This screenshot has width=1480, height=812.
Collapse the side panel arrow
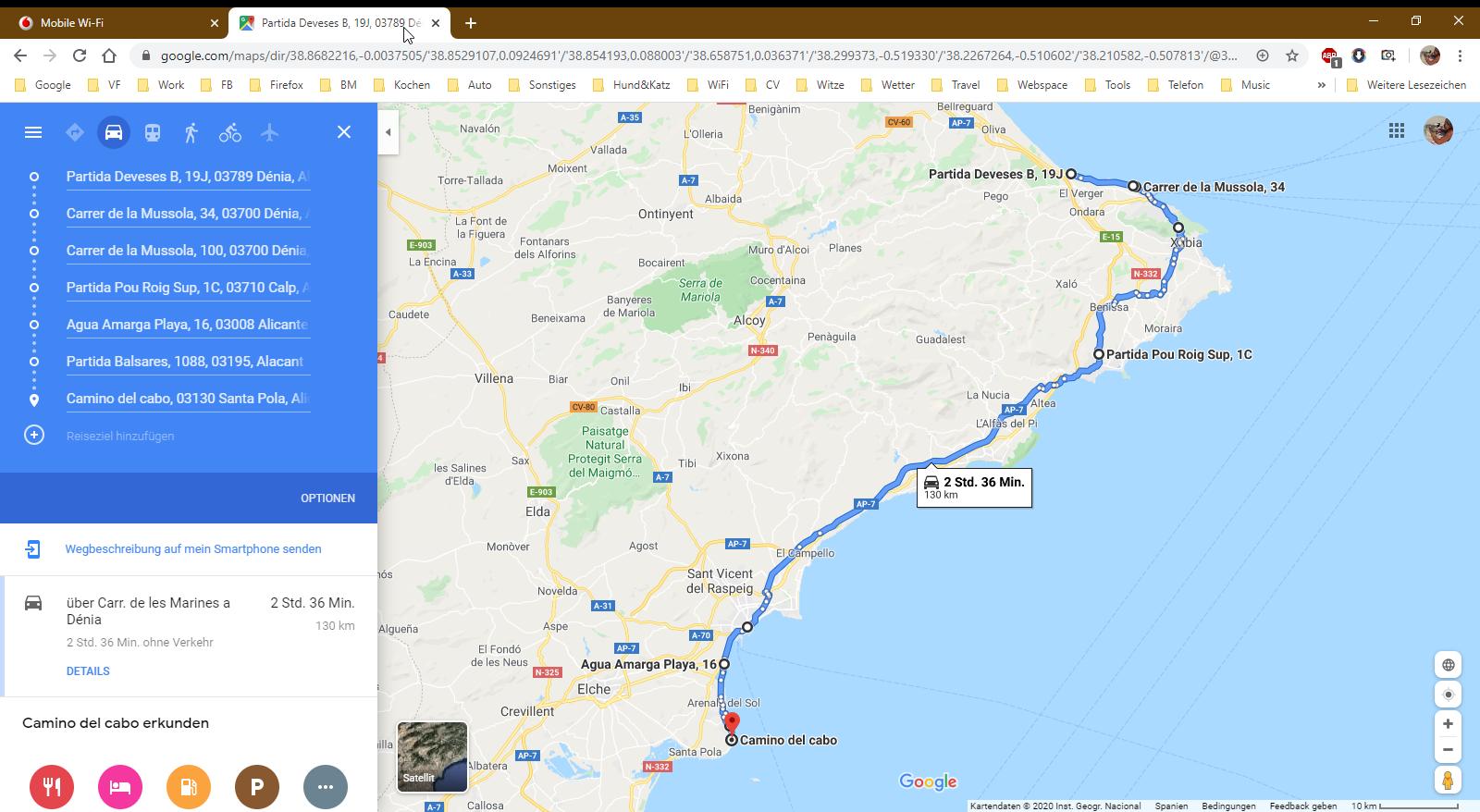(388, 132)
